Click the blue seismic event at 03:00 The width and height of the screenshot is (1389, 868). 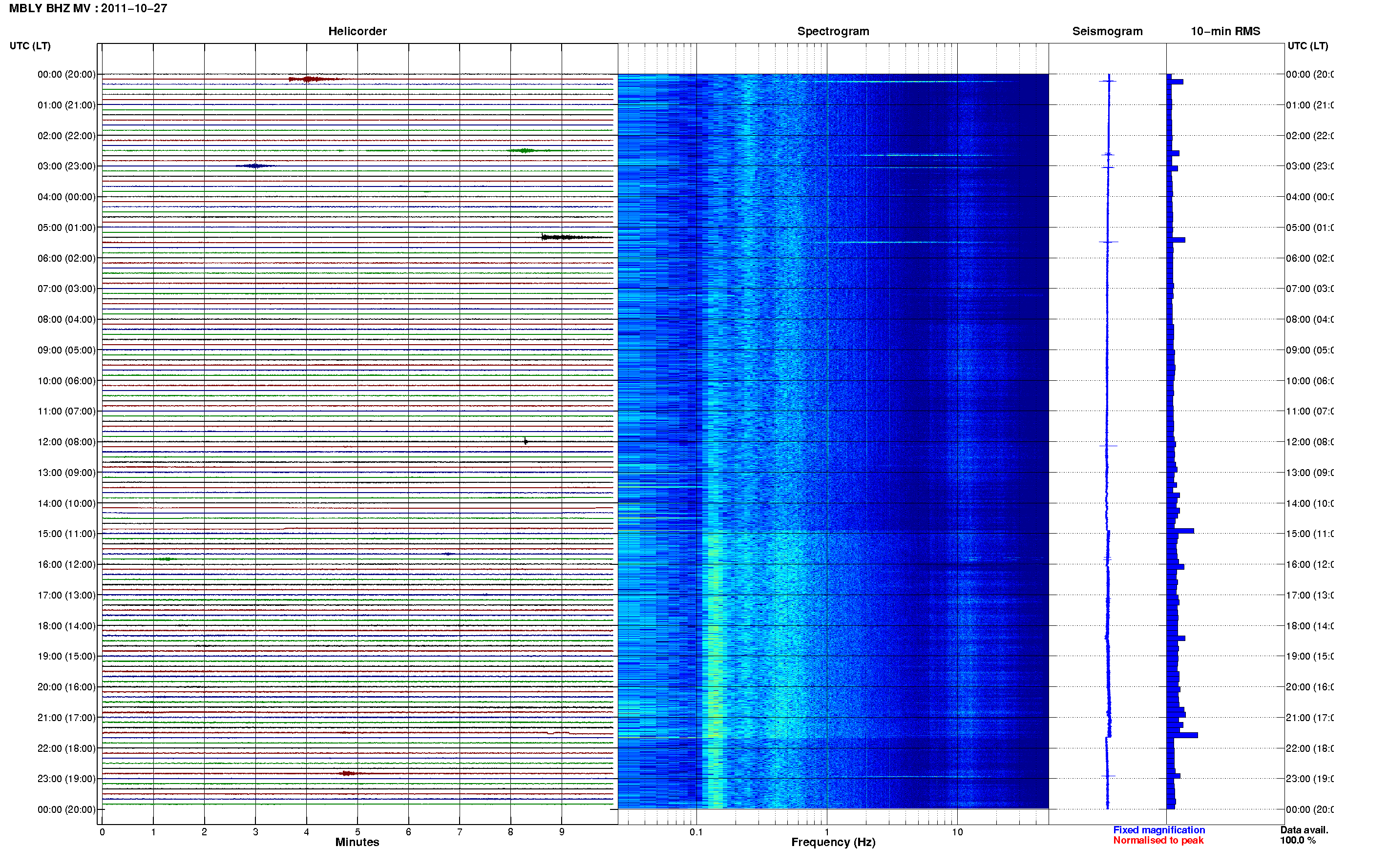click(255, 166)
